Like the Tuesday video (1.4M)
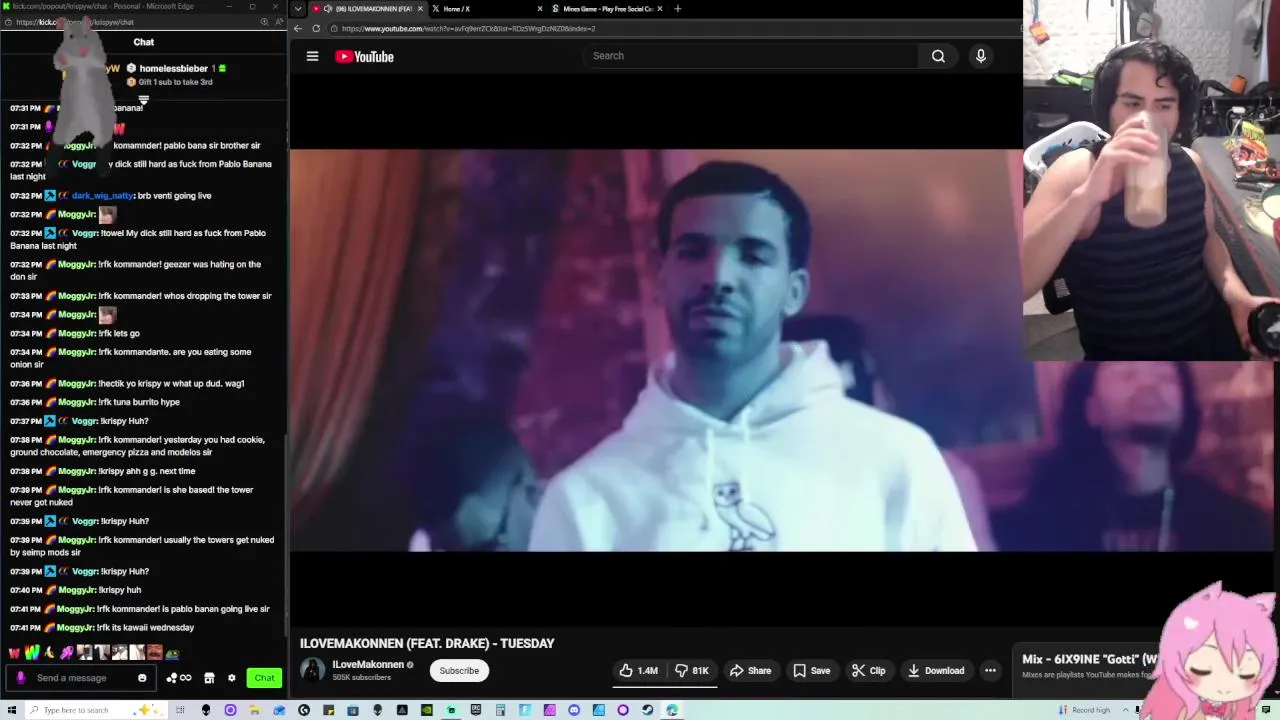This screenshot has height=720, width=1280. click(x=638, y=671)
